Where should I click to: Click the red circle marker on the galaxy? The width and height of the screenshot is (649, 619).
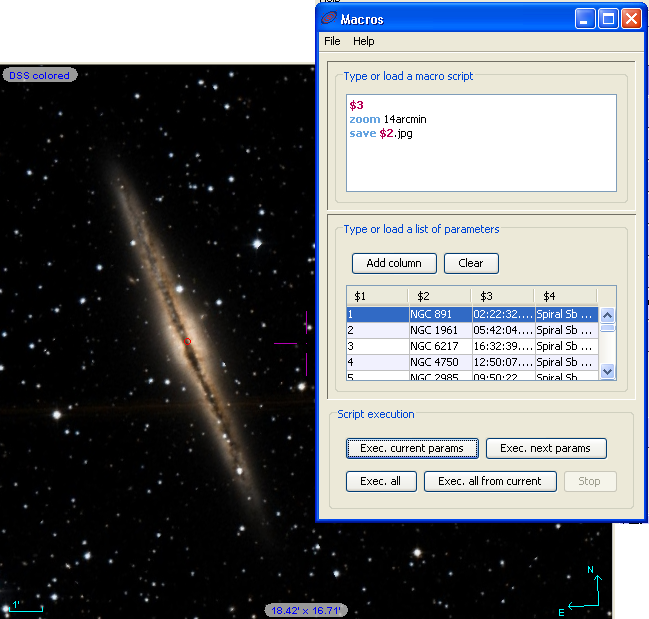(187, 341)
